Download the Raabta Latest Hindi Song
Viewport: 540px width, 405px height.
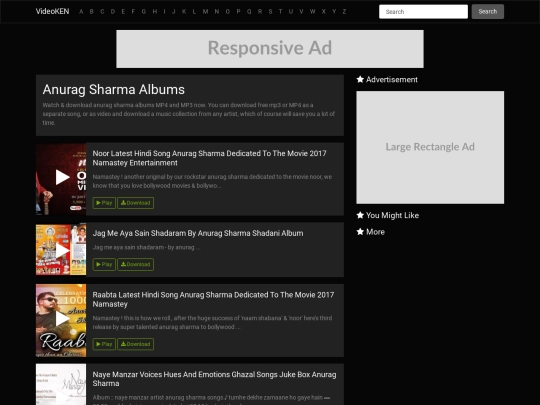pyautogui.click(x=135, y=344)
